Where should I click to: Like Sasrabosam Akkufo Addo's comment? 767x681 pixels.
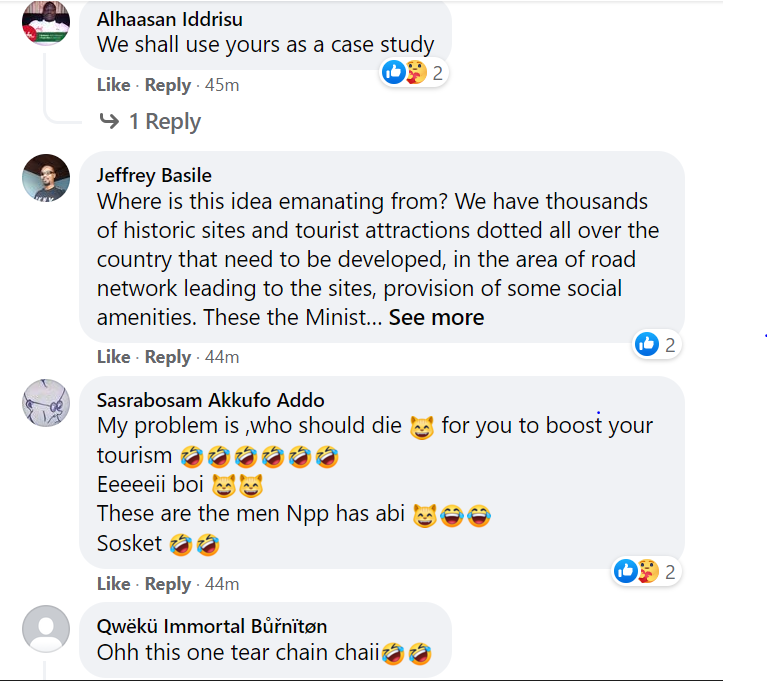point(113,584)
